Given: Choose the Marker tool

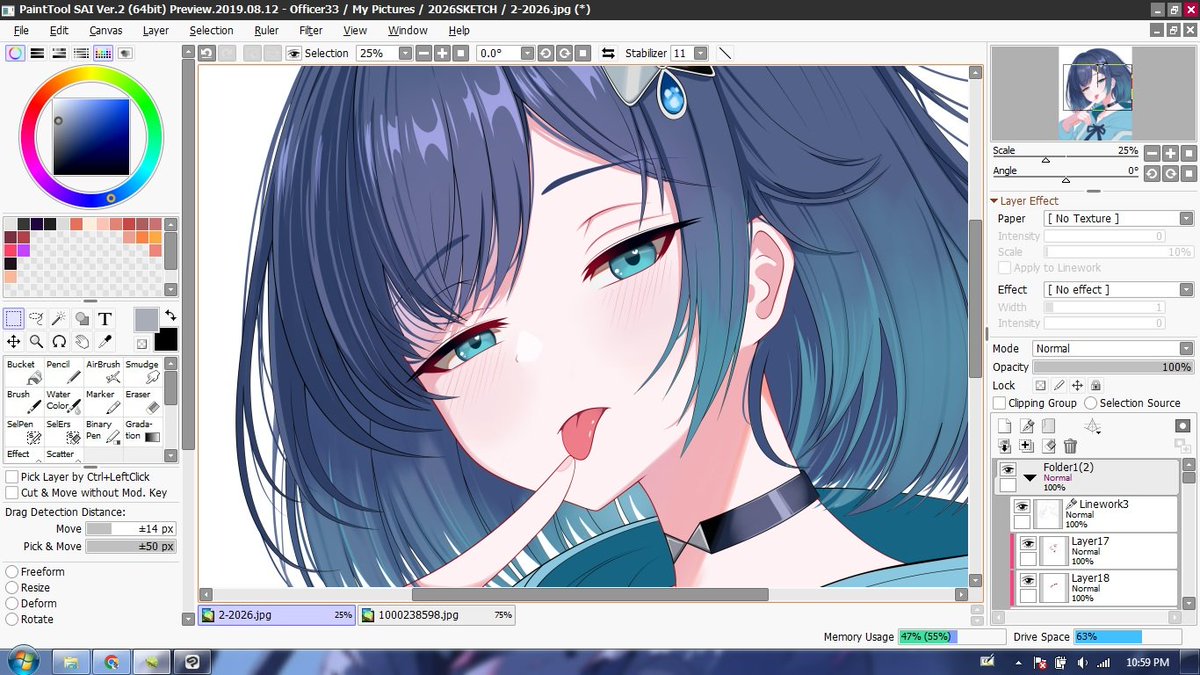Looking at the screenshot, I should pos(103,401).
